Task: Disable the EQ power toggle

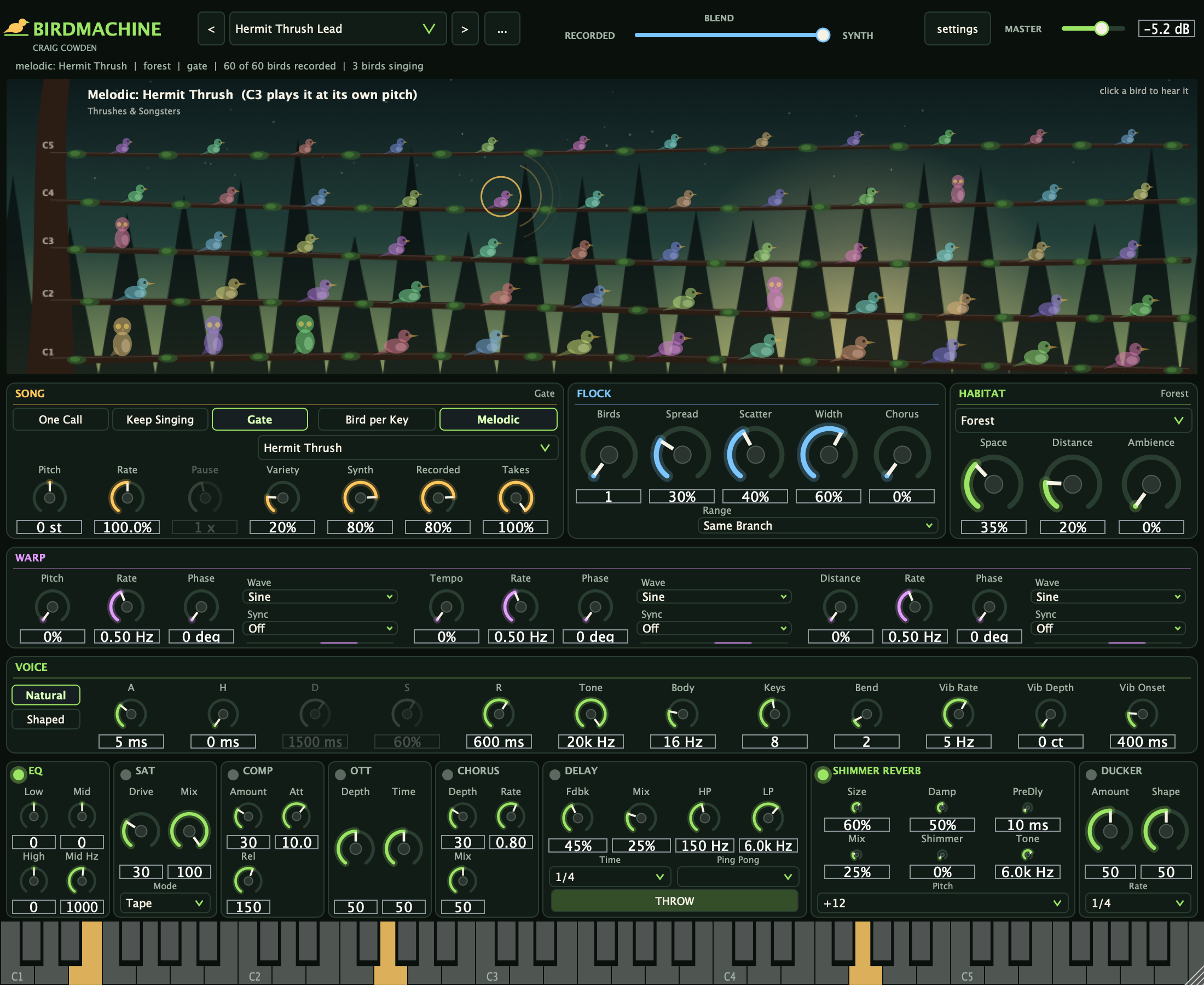Action: (19, 774)
